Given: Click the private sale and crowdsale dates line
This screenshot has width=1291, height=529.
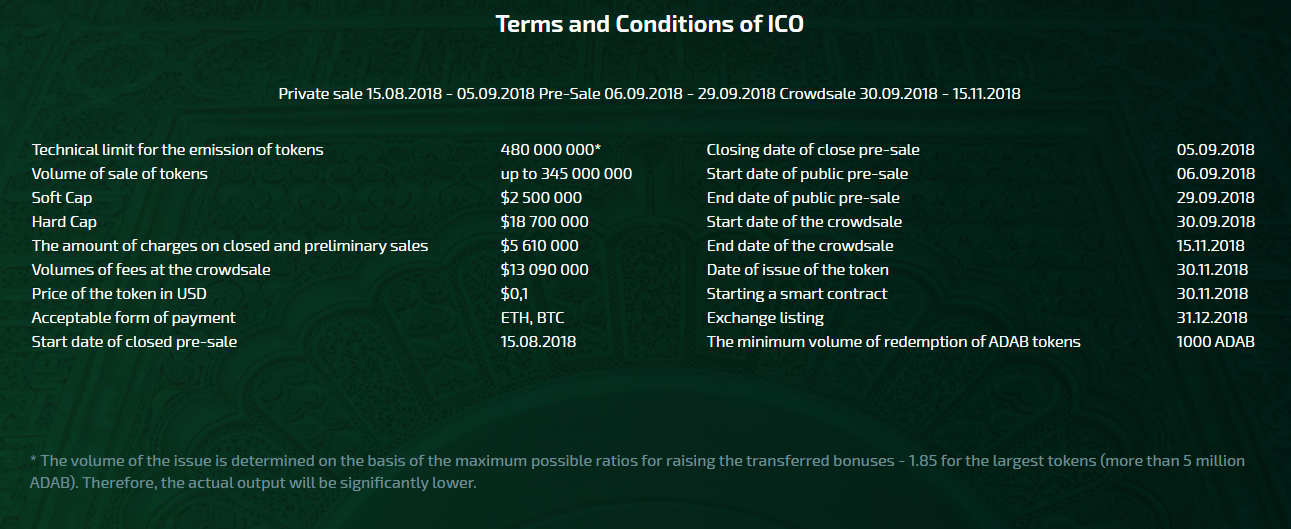Looking at the screenshot, I should 649,94.
